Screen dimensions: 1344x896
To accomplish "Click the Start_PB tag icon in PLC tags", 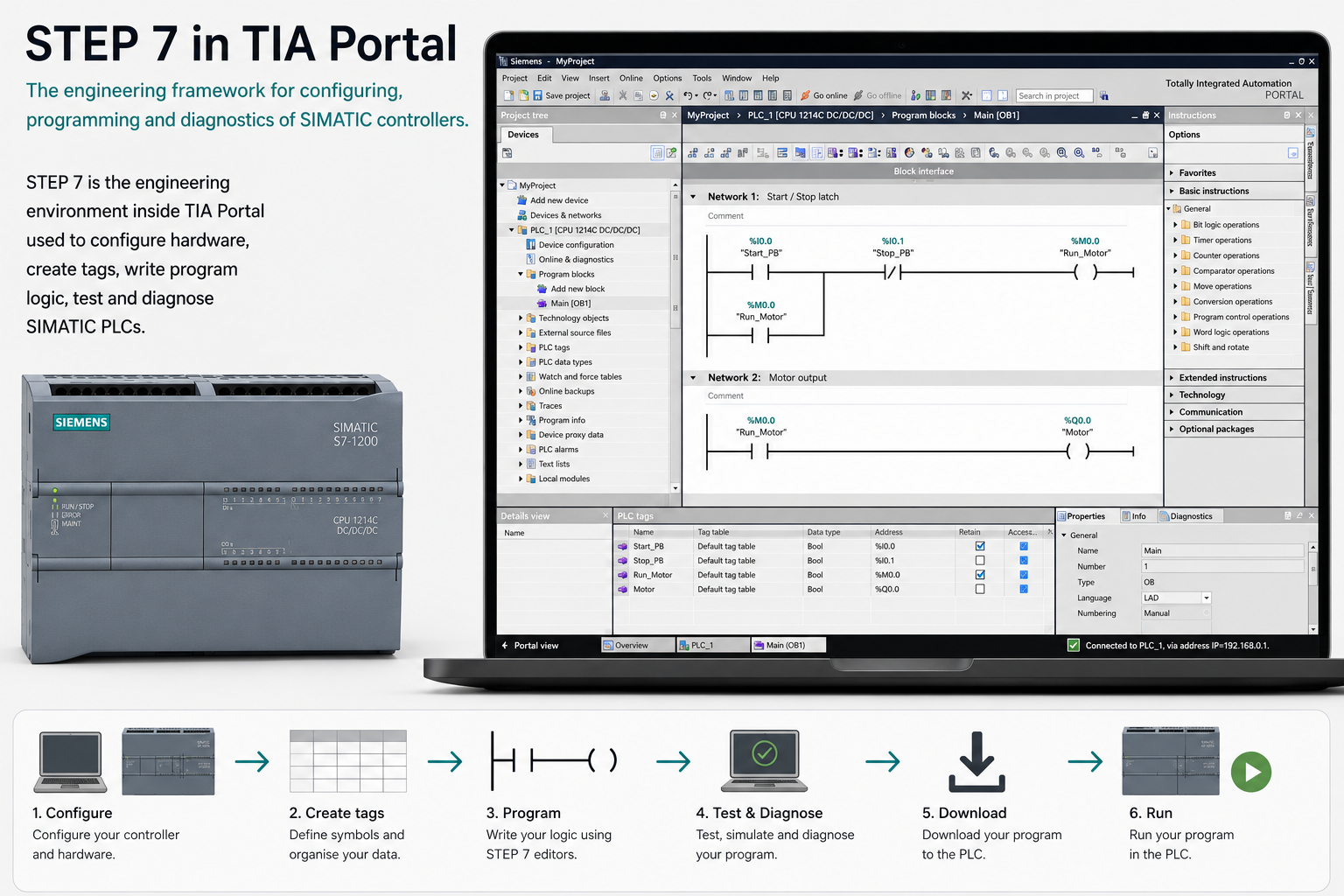I will pyautogui.click(x=623, y=546).
